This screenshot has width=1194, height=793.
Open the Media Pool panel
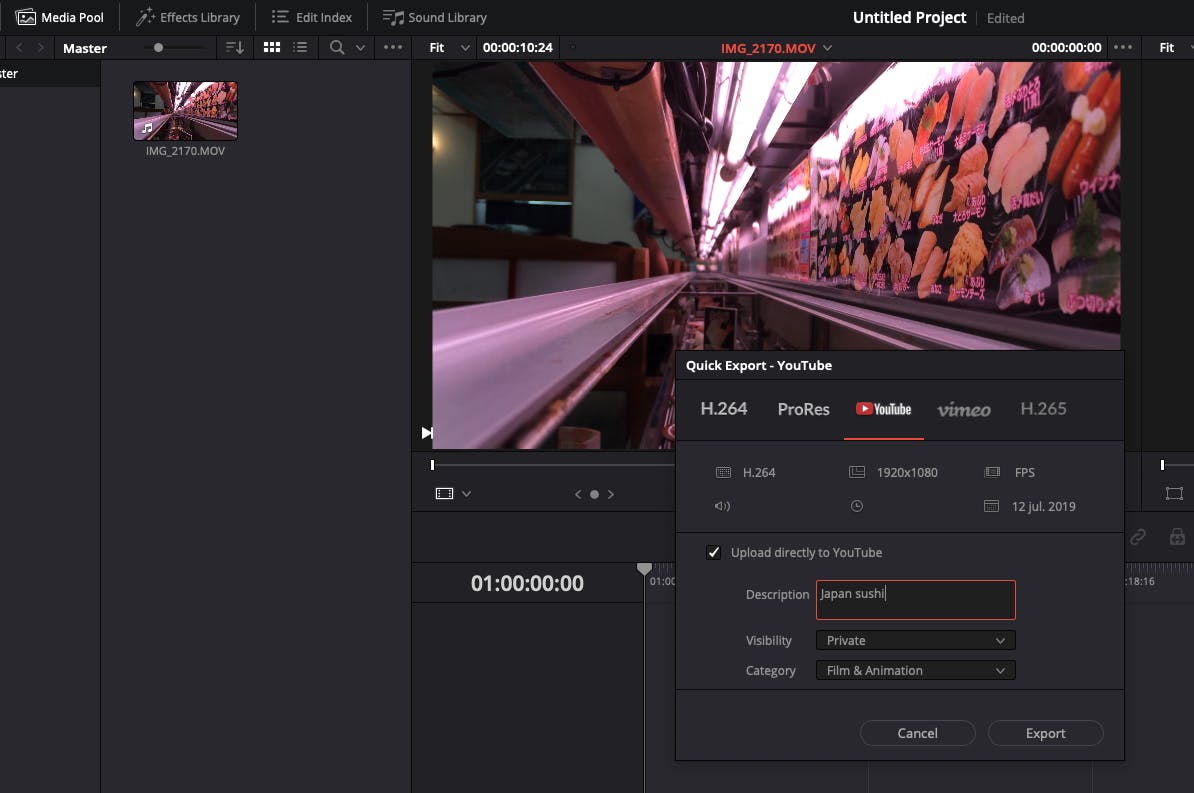coord(60,17)
